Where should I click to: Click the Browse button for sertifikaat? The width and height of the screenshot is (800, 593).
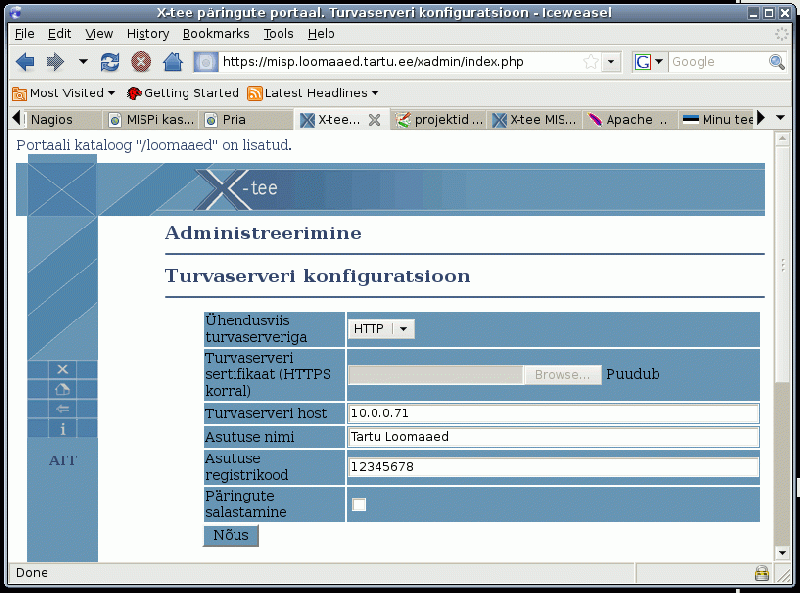(562, 374)
